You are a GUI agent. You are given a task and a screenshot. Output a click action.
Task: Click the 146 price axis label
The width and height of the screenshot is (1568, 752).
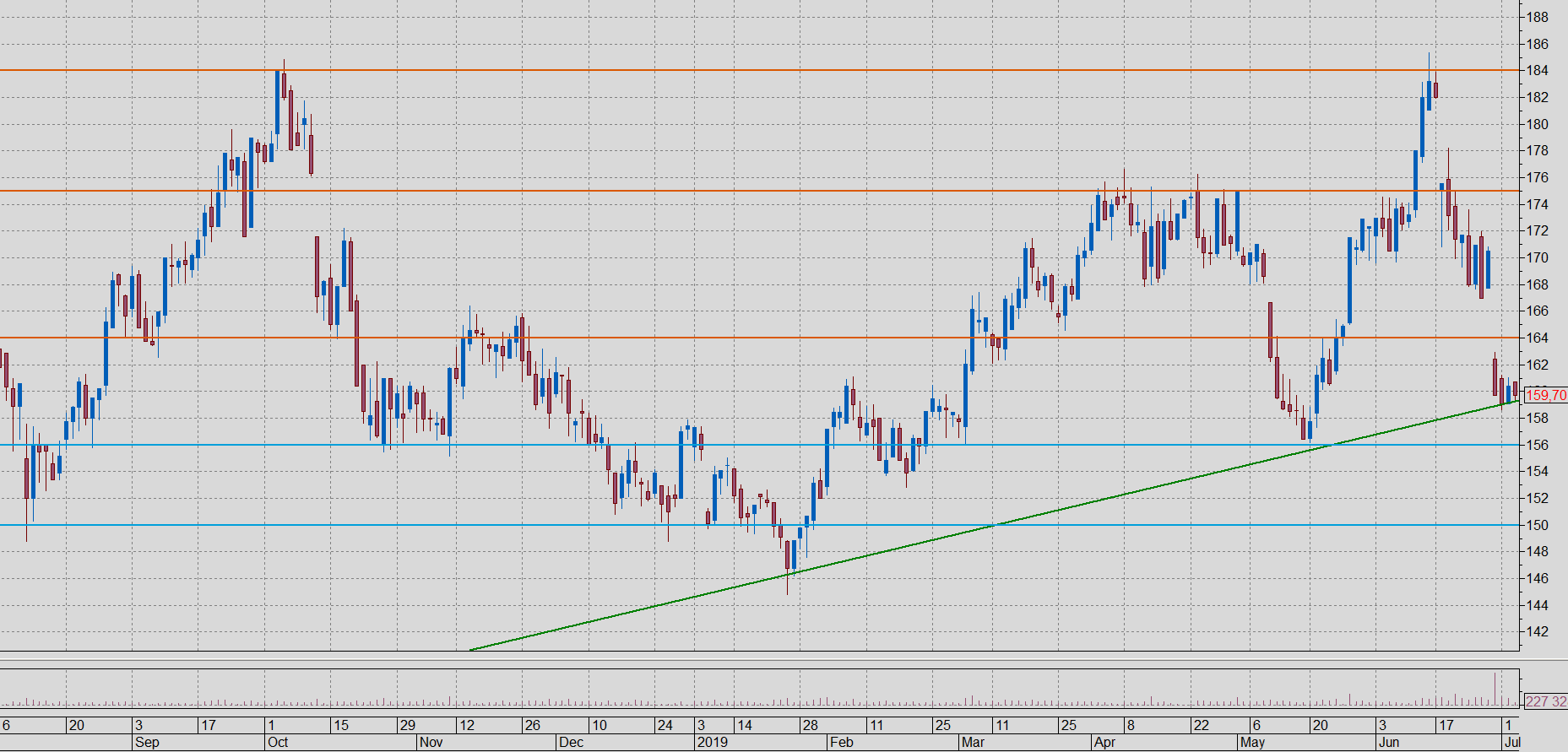[x=1537, y=578]
